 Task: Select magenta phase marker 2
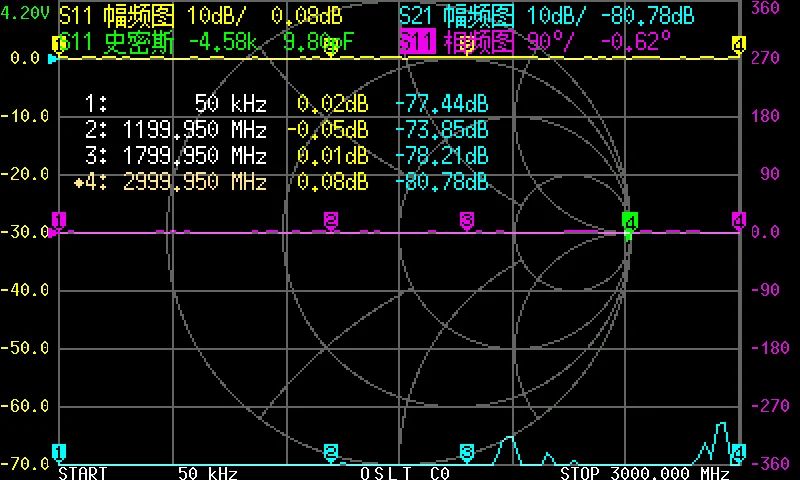[x=331, y=221]
